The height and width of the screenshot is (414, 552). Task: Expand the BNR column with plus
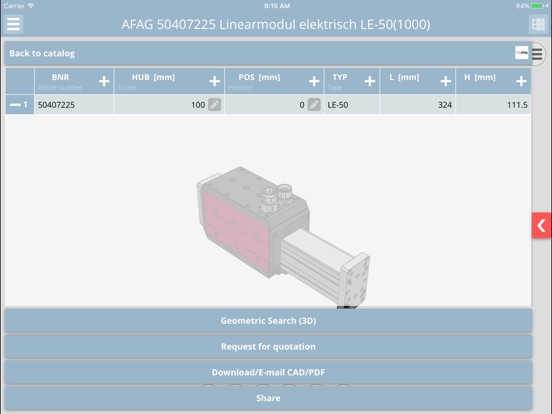104,81
